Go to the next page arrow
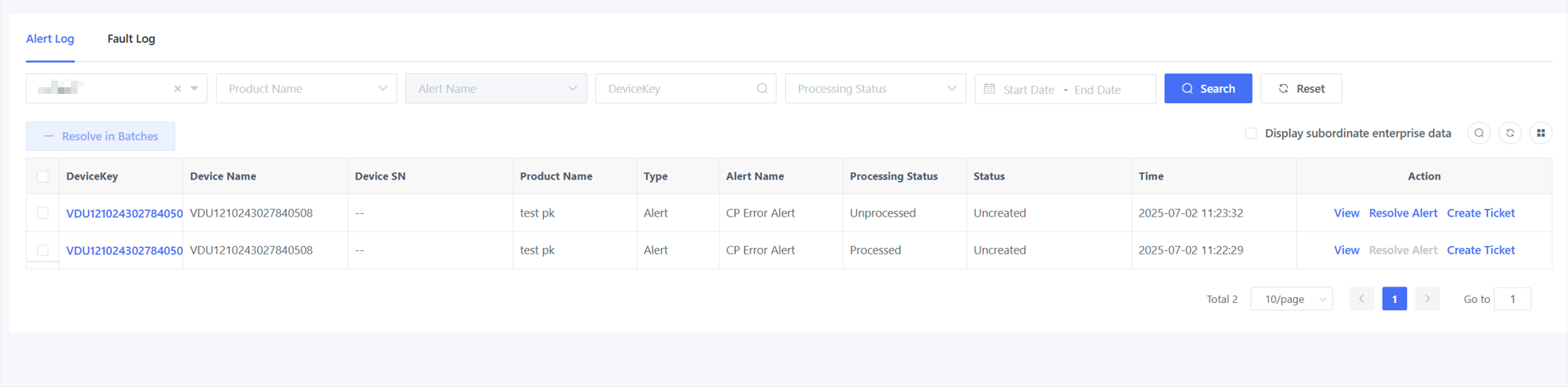The image size is (1568, 387). (x=1427, y=299)
